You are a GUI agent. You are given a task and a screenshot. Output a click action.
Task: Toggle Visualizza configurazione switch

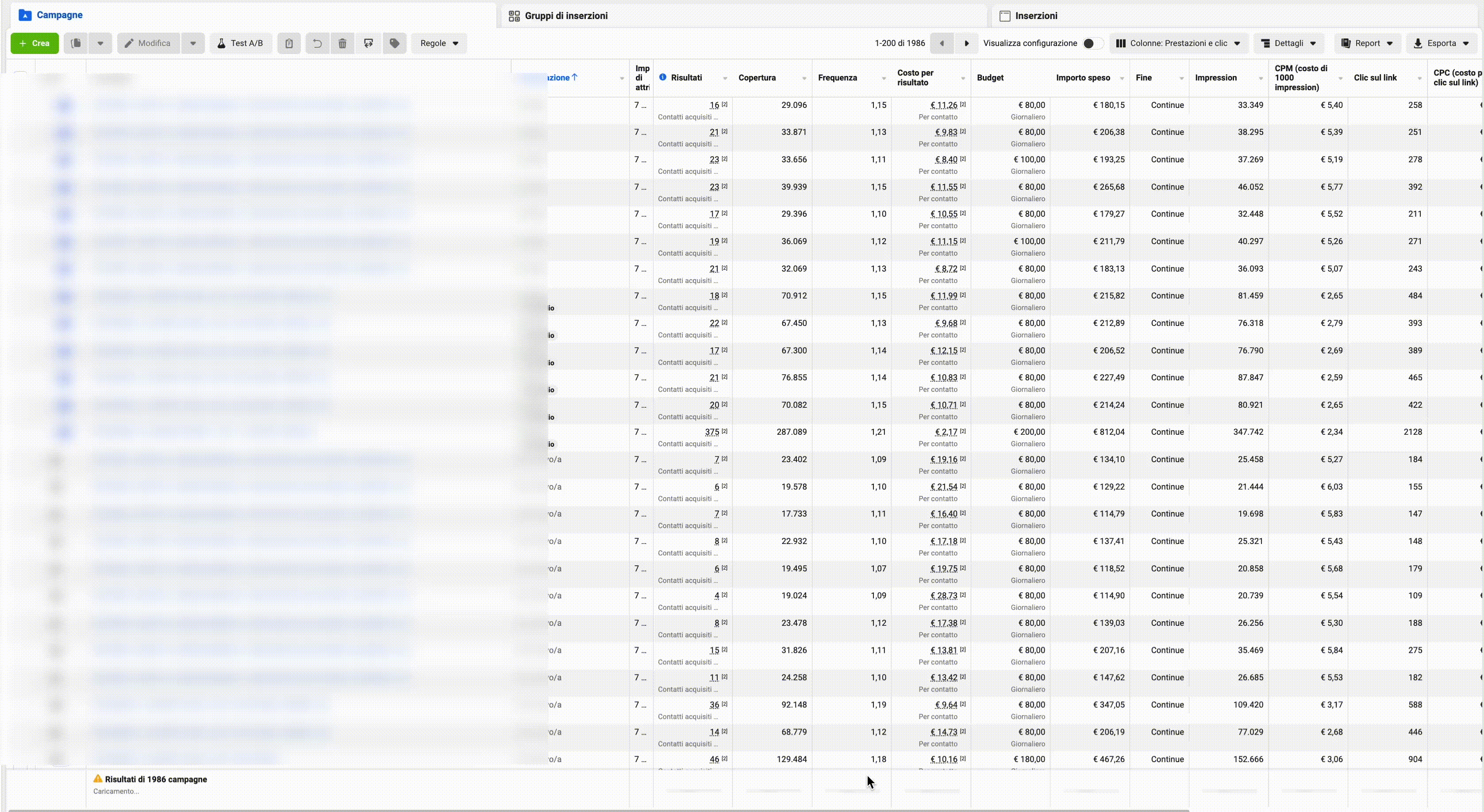(x=1092, y=43)
